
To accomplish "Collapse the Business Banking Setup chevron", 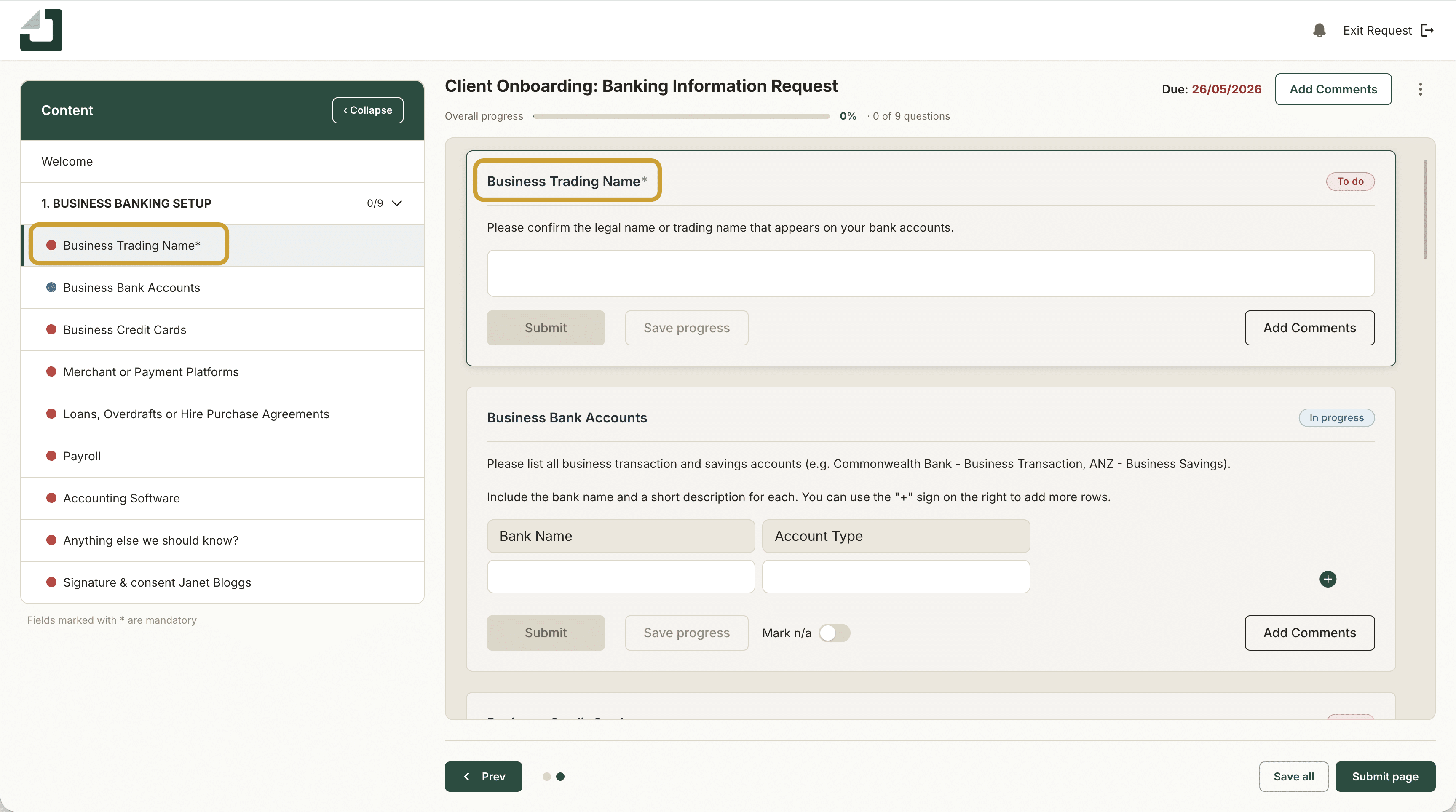I will [x=397, y=203].
